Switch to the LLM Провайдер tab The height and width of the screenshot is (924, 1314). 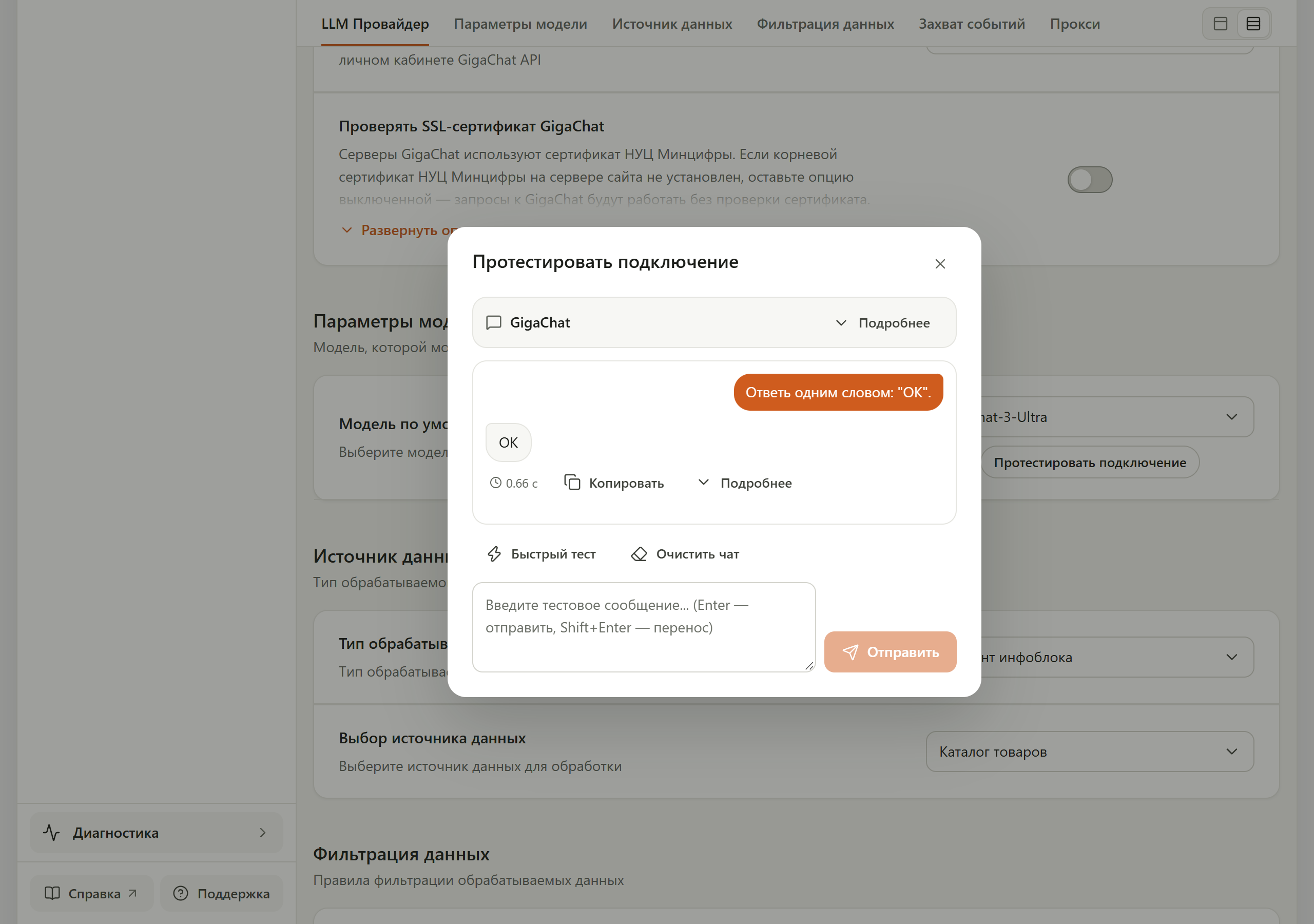tap(375, 24)
